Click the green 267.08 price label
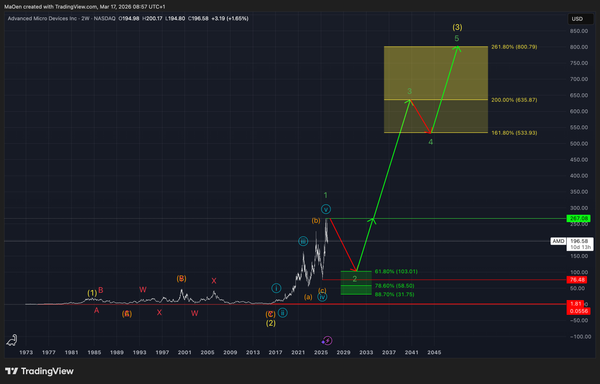 click(579, 219)
